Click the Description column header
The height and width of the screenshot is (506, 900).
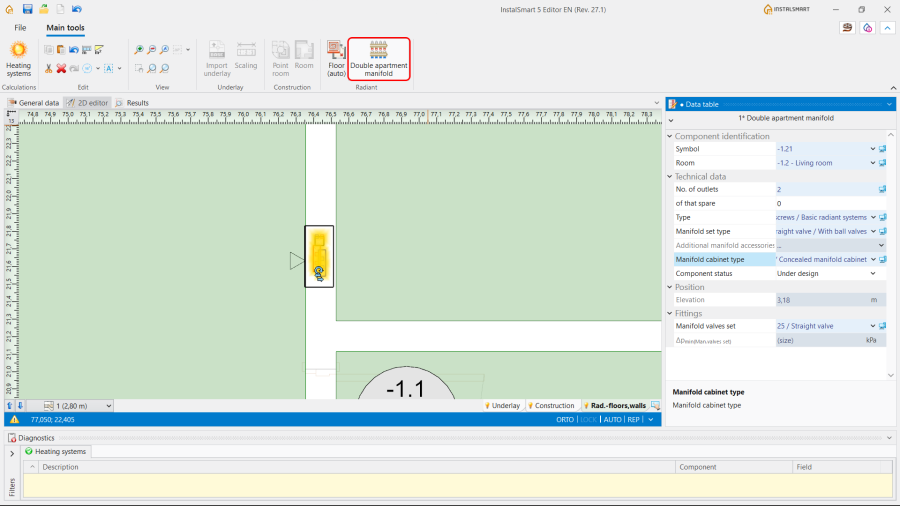[x=356, y=467]
